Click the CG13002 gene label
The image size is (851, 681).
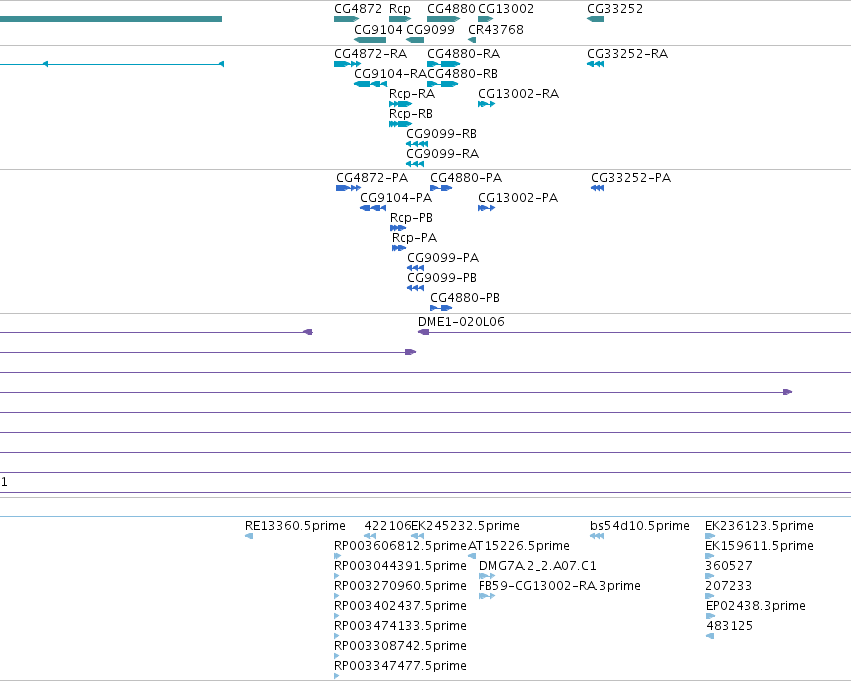506,9
